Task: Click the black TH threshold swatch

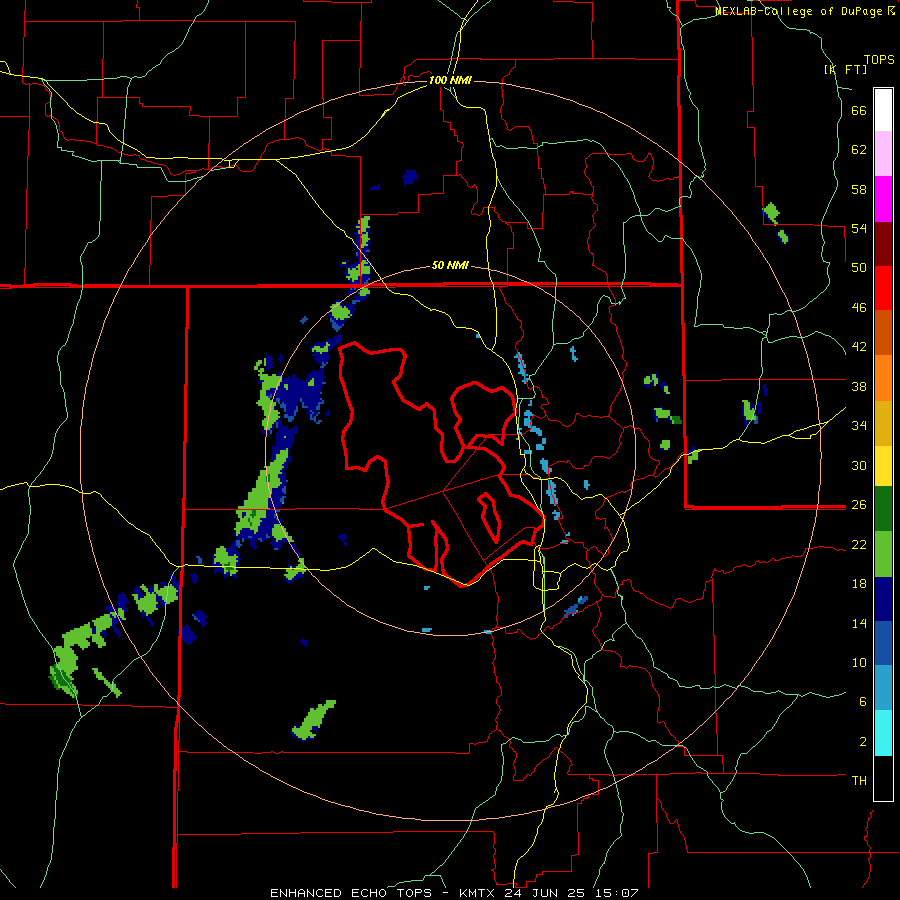Action: pyautogui.click(x=883, y=778)
